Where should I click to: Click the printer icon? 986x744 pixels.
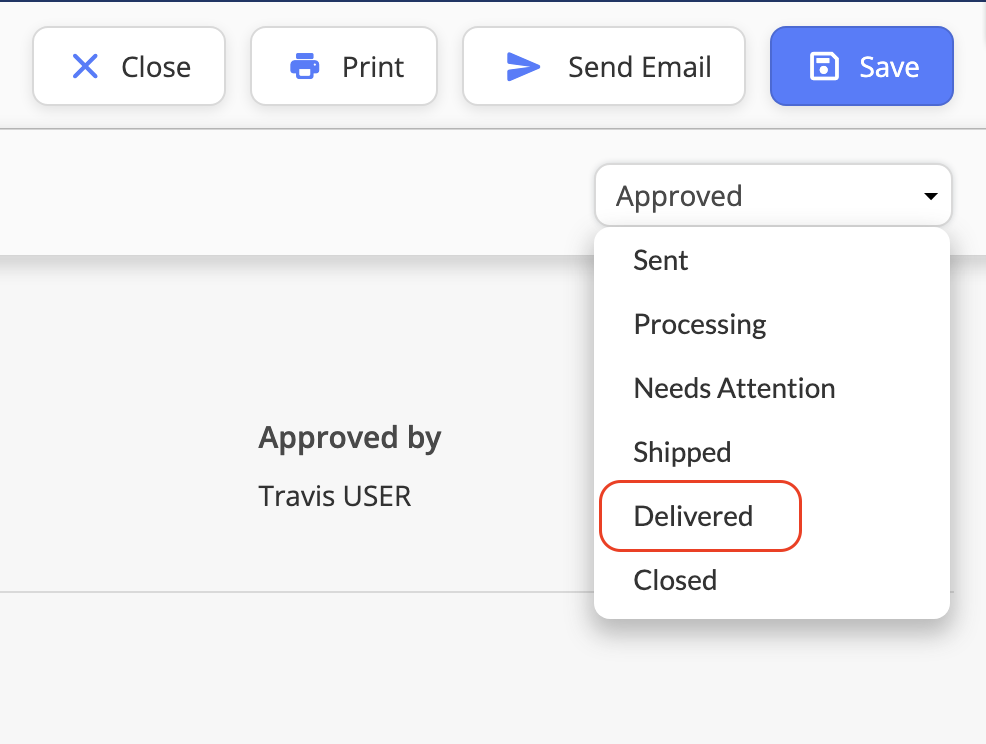(x=304, y=66)
